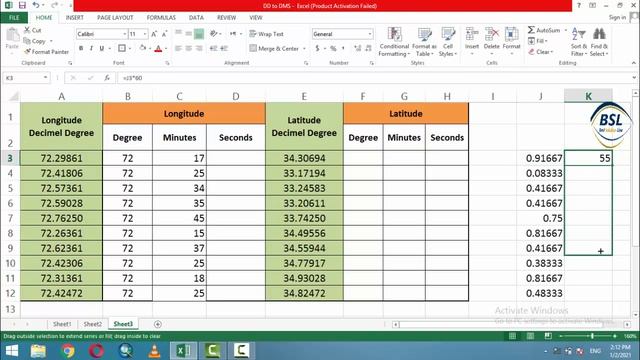The width and height of the screenshot is (640, 360).
Task: Toggle Wrap Text
Action: click(x=266, y=34)
